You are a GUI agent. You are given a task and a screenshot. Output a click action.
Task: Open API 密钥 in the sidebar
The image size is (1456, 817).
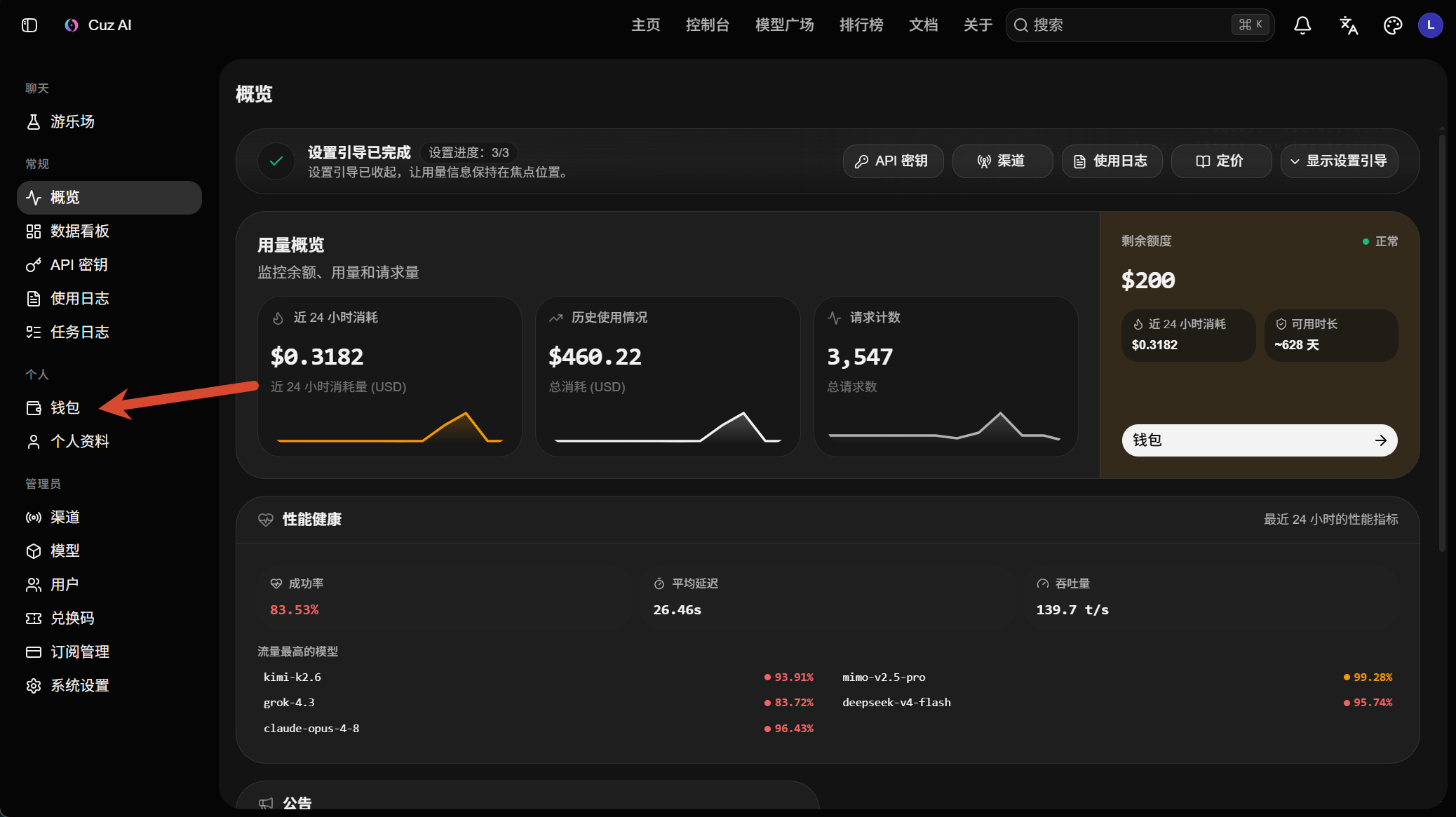click(109, 265)
